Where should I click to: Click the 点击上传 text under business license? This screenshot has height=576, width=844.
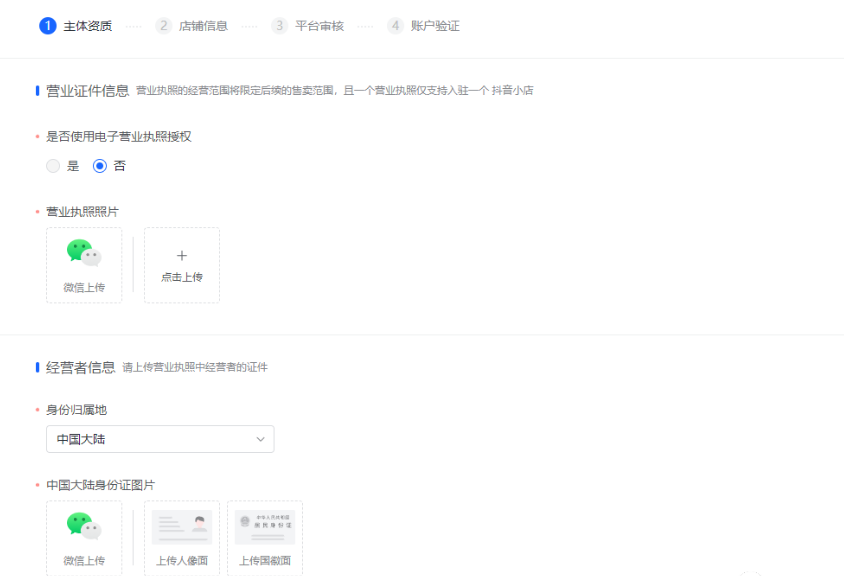pyautogui.click(x=182, y=277)
